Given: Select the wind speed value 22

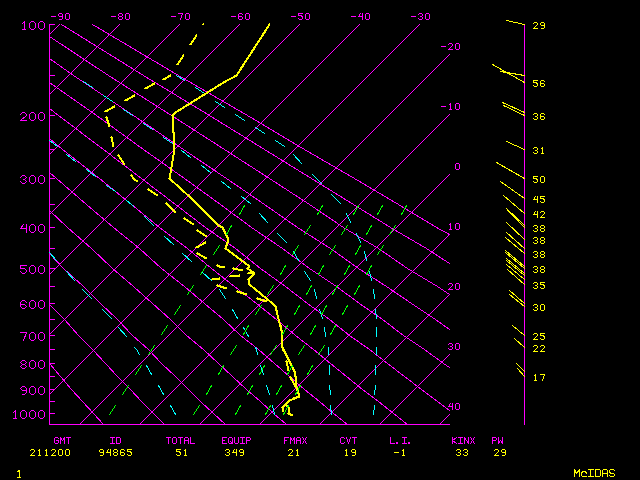Looking at the screenshot, I should click(538, 348).
